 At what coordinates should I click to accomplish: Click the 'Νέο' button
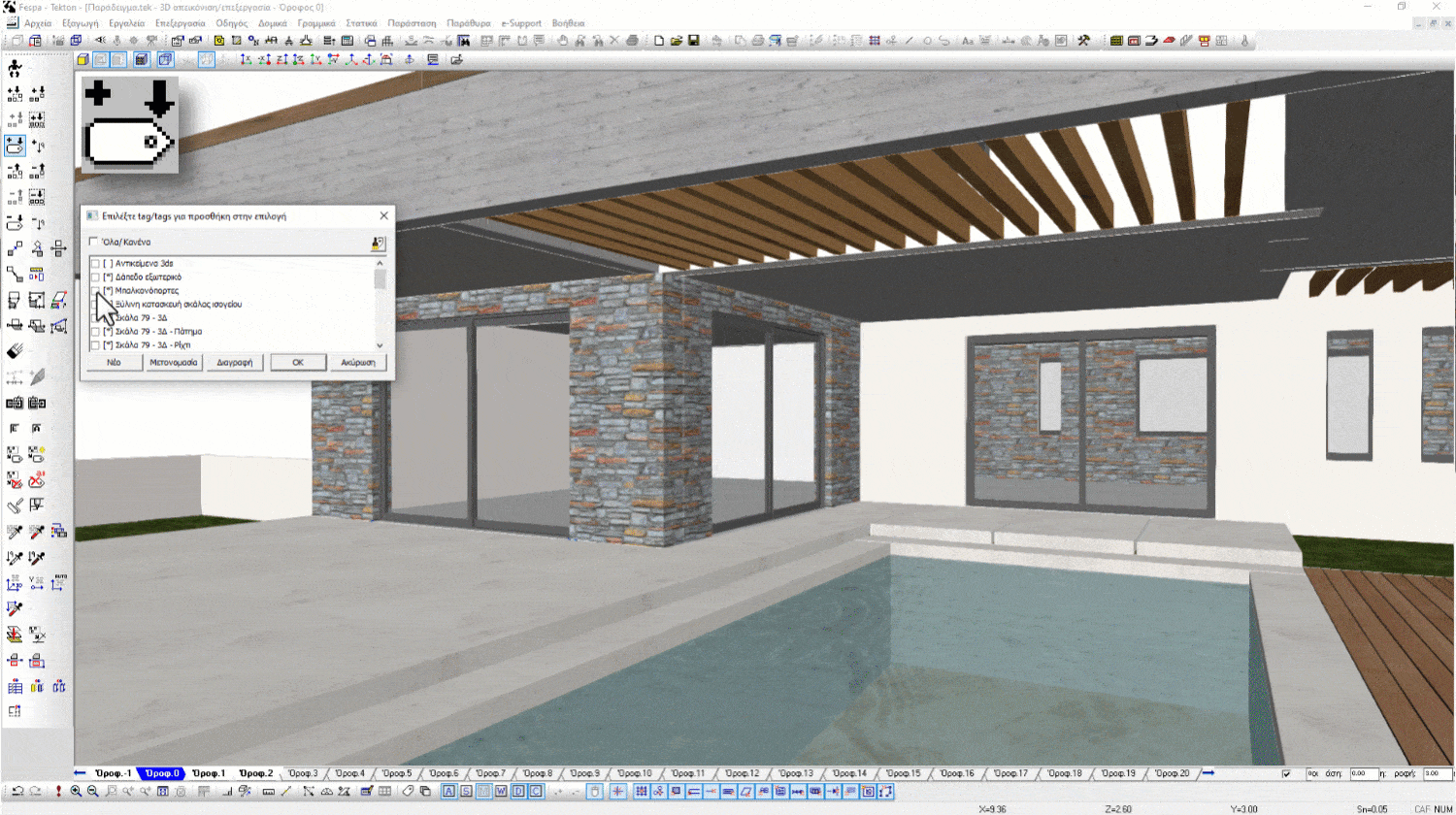(114, 363)
